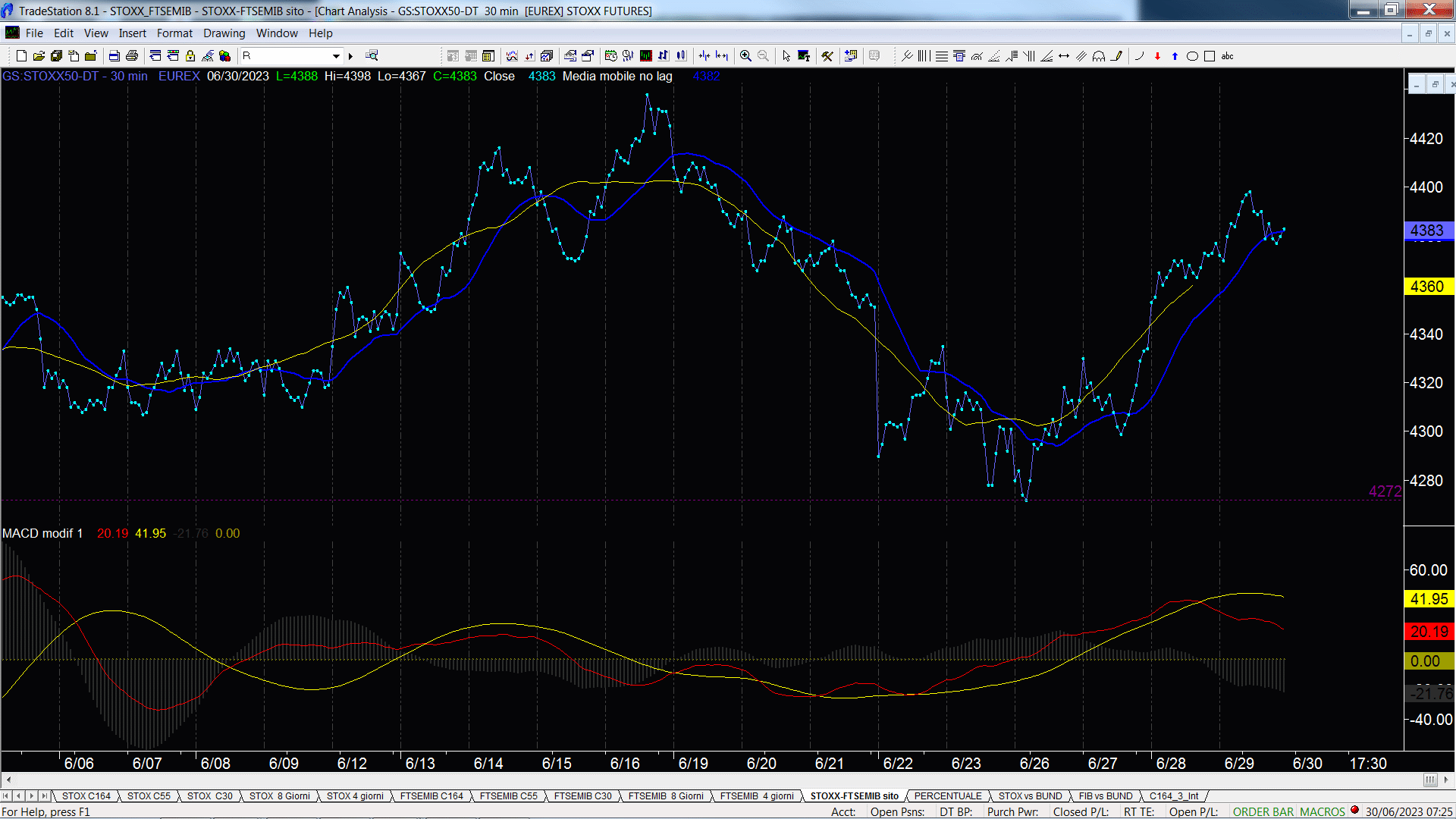Select the vertical lines drawing tool
This screenshot has width=1456, height=819.
[924, 56]
